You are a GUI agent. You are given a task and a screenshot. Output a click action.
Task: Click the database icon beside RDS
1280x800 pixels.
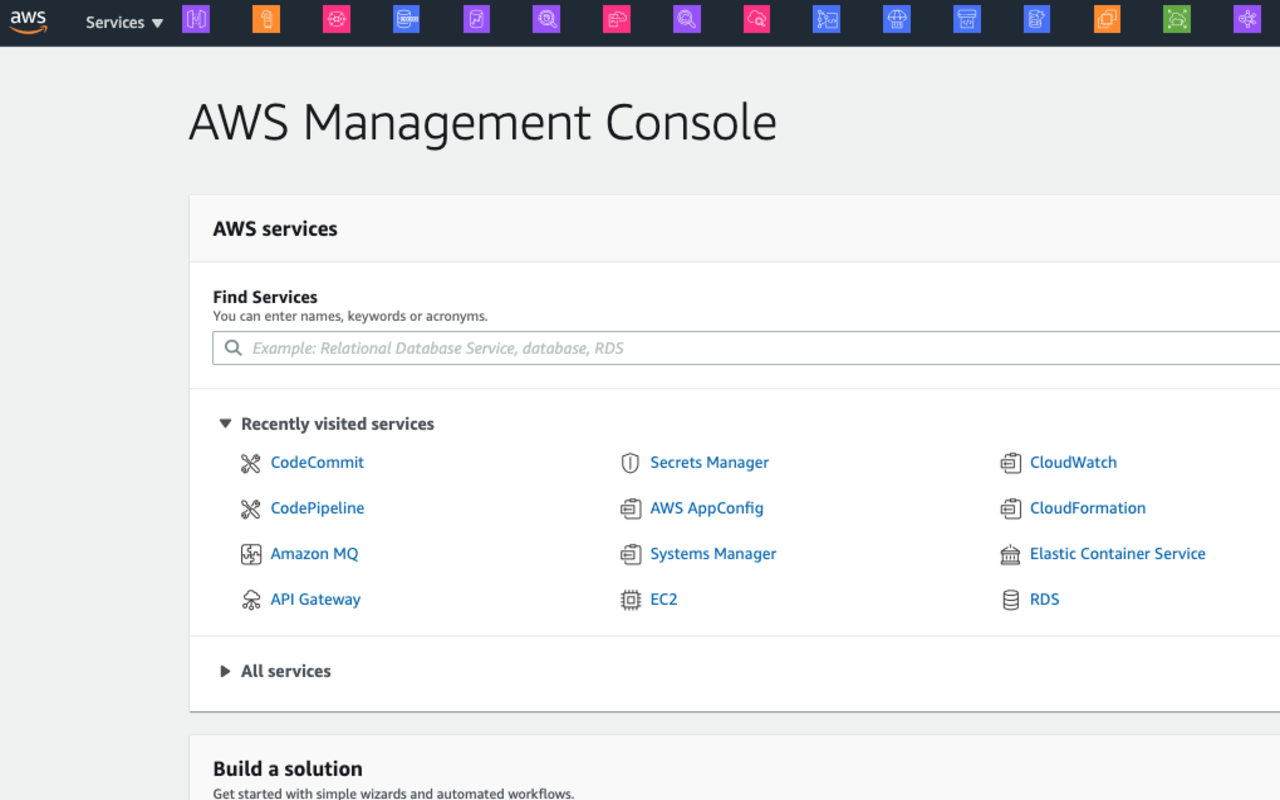(x=1010, y=600)
